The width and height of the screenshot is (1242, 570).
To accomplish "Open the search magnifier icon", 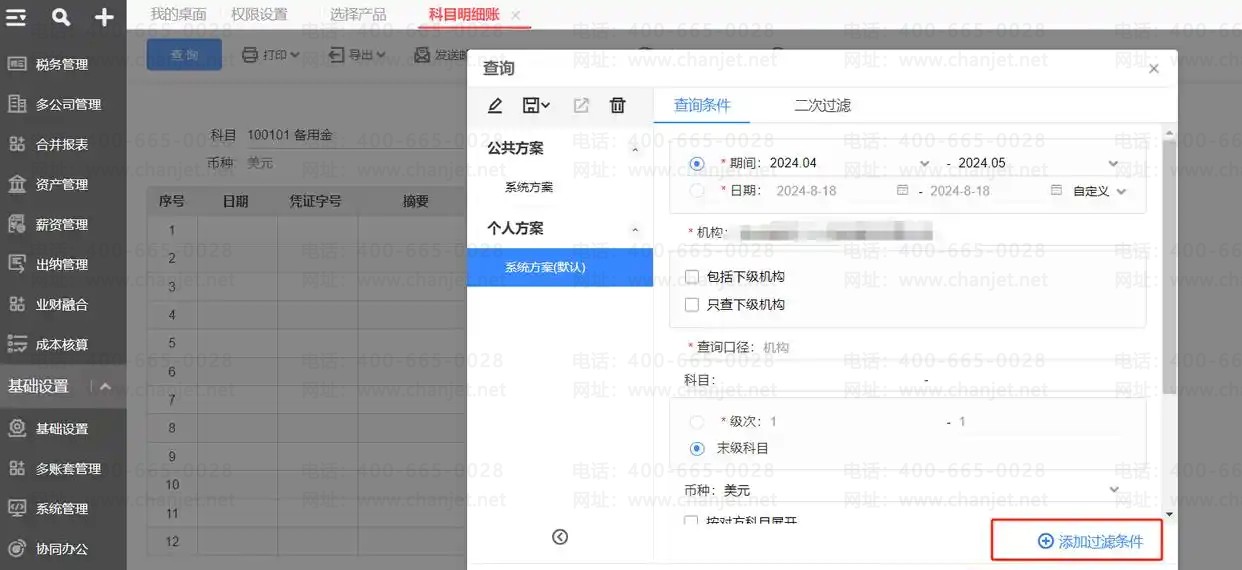I will (61, 17).
